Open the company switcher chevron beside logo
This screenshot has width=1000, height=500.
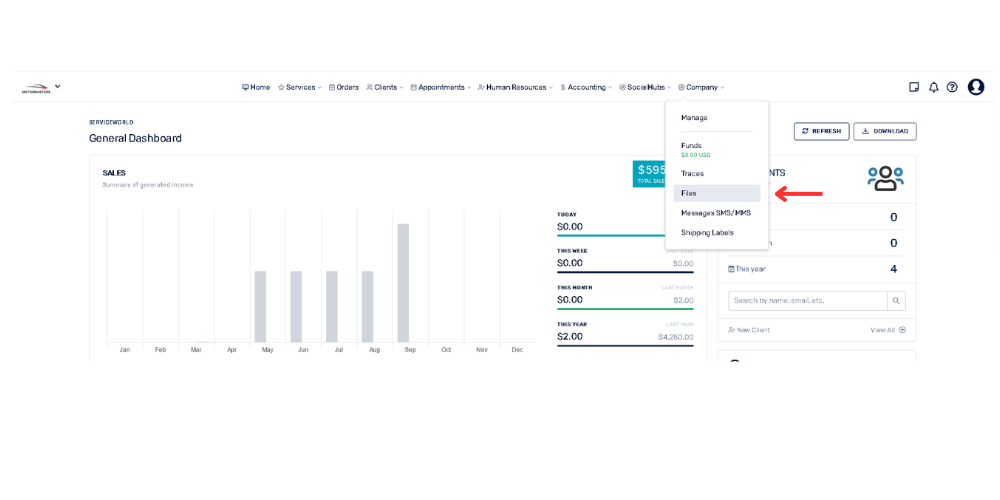point(58,86)
